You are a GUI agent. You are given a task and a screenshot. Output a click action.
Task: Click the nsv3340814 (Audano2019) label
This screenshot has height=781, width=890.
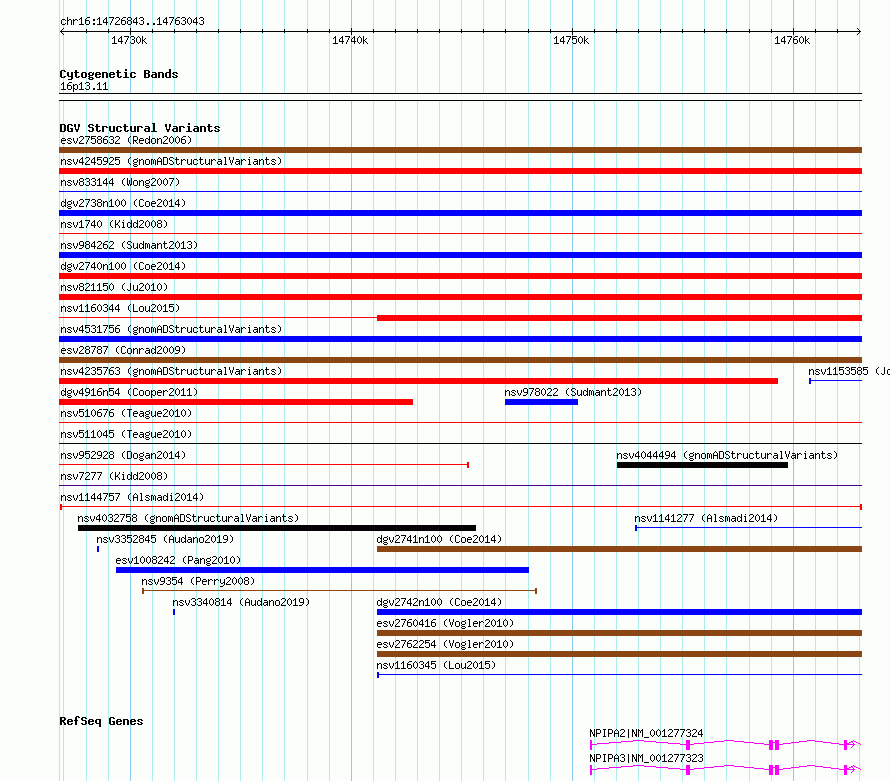click(x=241, y=602)
